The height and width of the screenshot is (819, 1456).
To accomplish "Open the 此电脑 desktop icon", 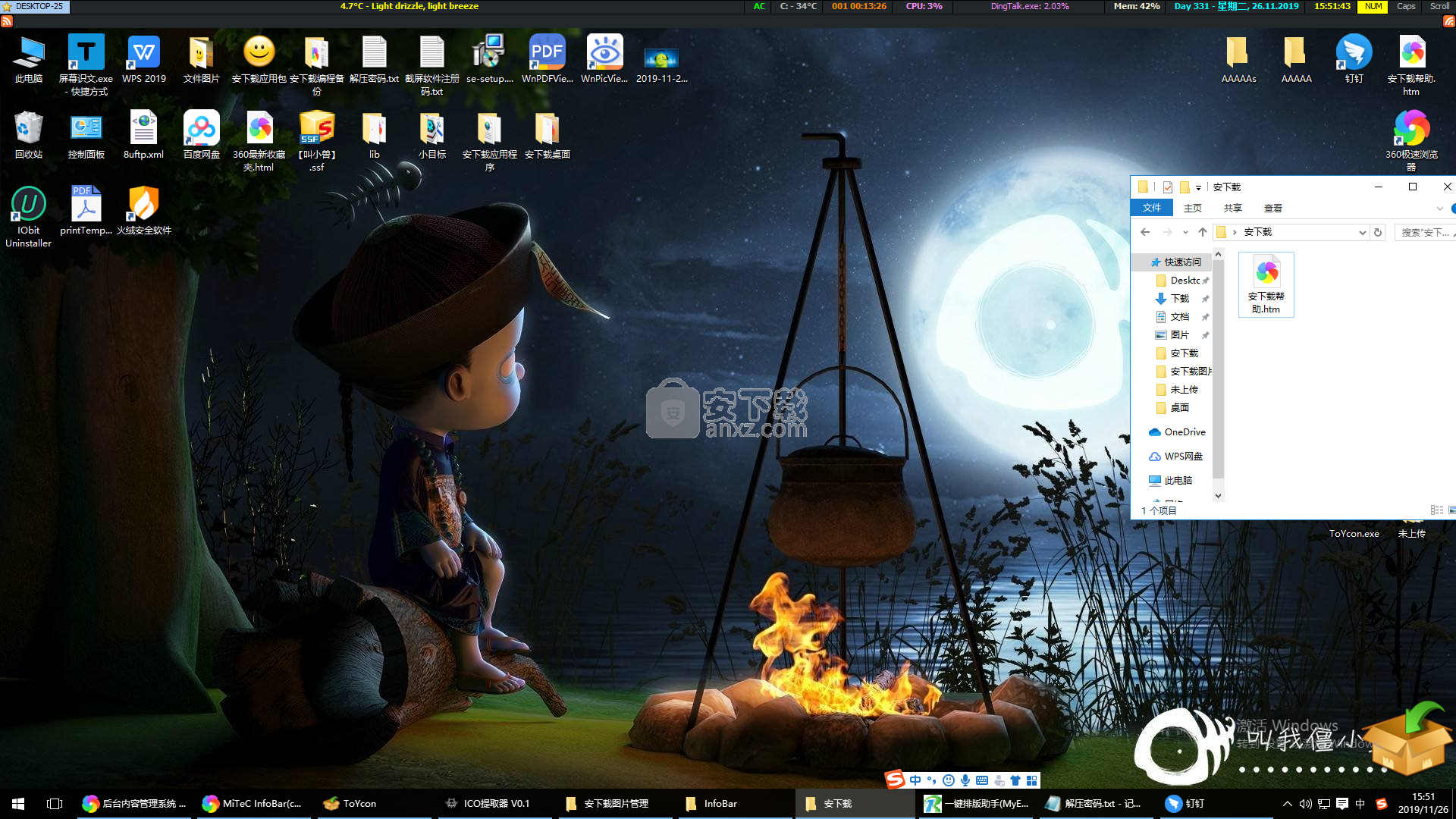I will pyautogui.click(x=29, y=60).
